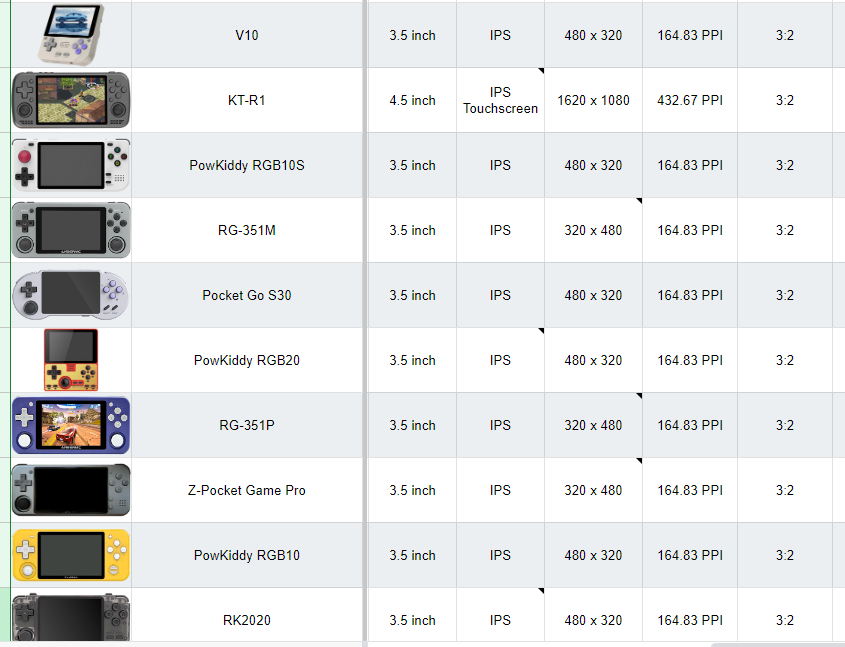The height and width of the screenshot is (647, 845).
Task: Click the Pocket Go S30 console image
Action: click(x=71, y=295)
